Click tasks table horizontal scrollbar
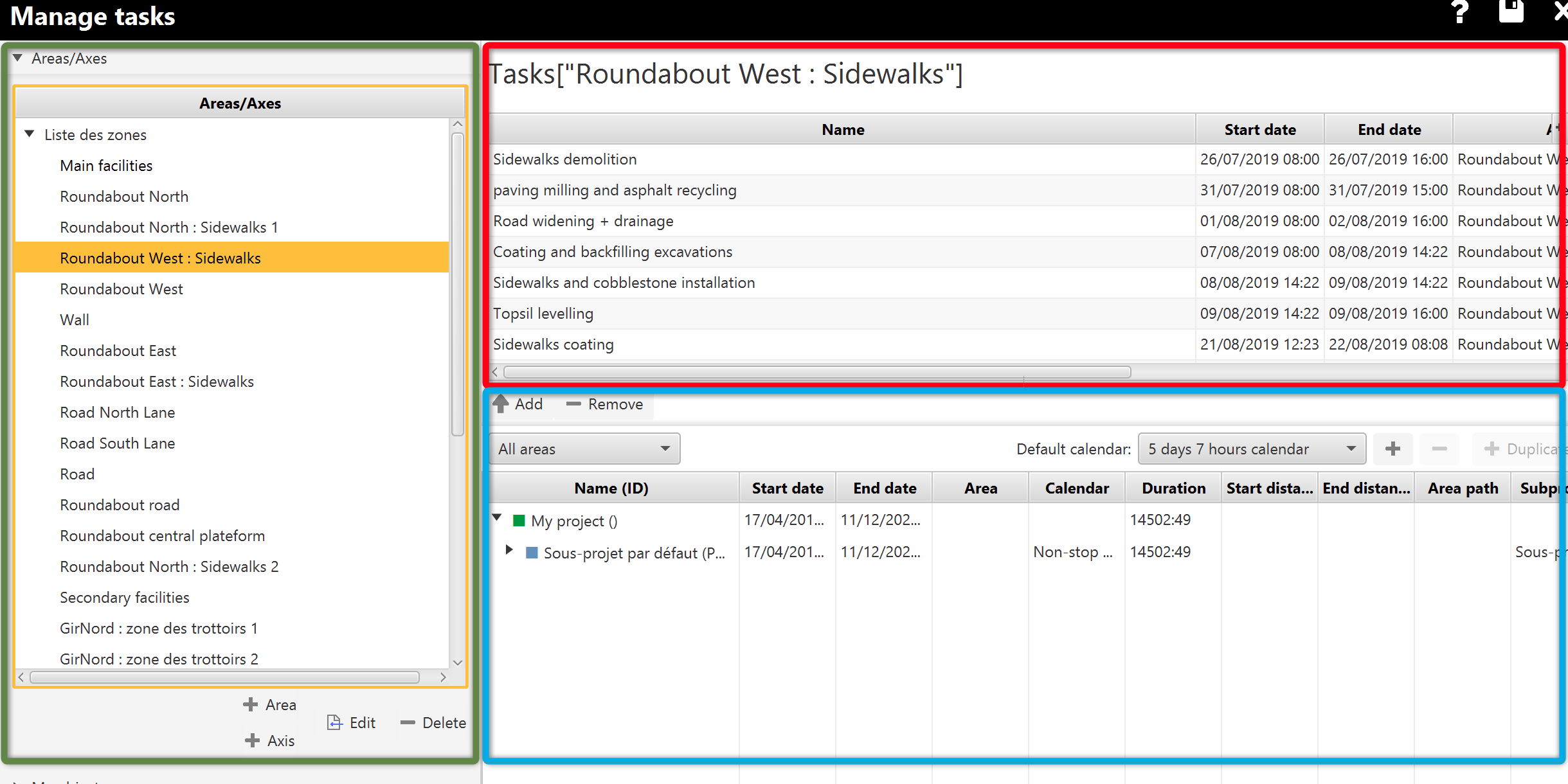This screenshot has height=784, width=1568. click(817, 372)
